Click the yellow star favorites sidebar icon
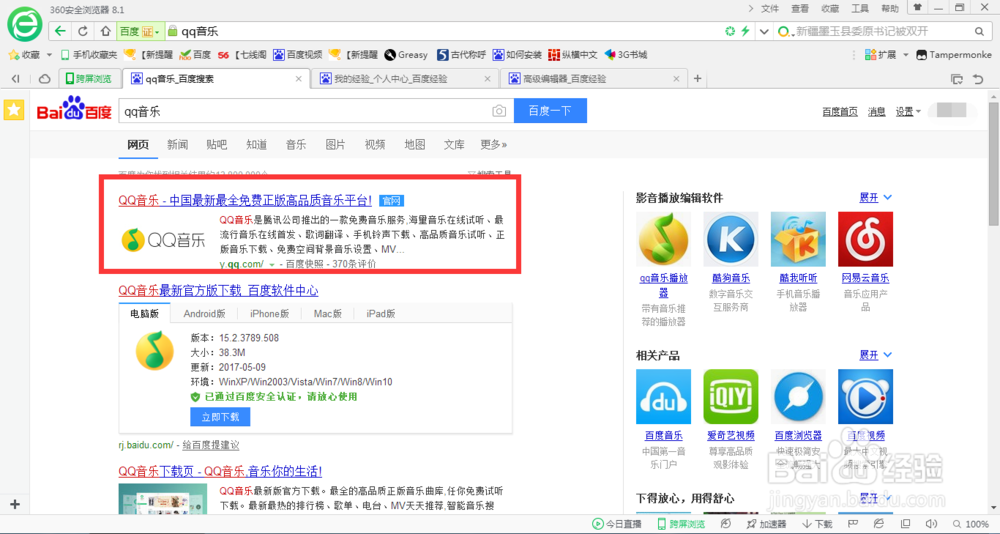This screenshot has height=534, width=1000. 13,109
